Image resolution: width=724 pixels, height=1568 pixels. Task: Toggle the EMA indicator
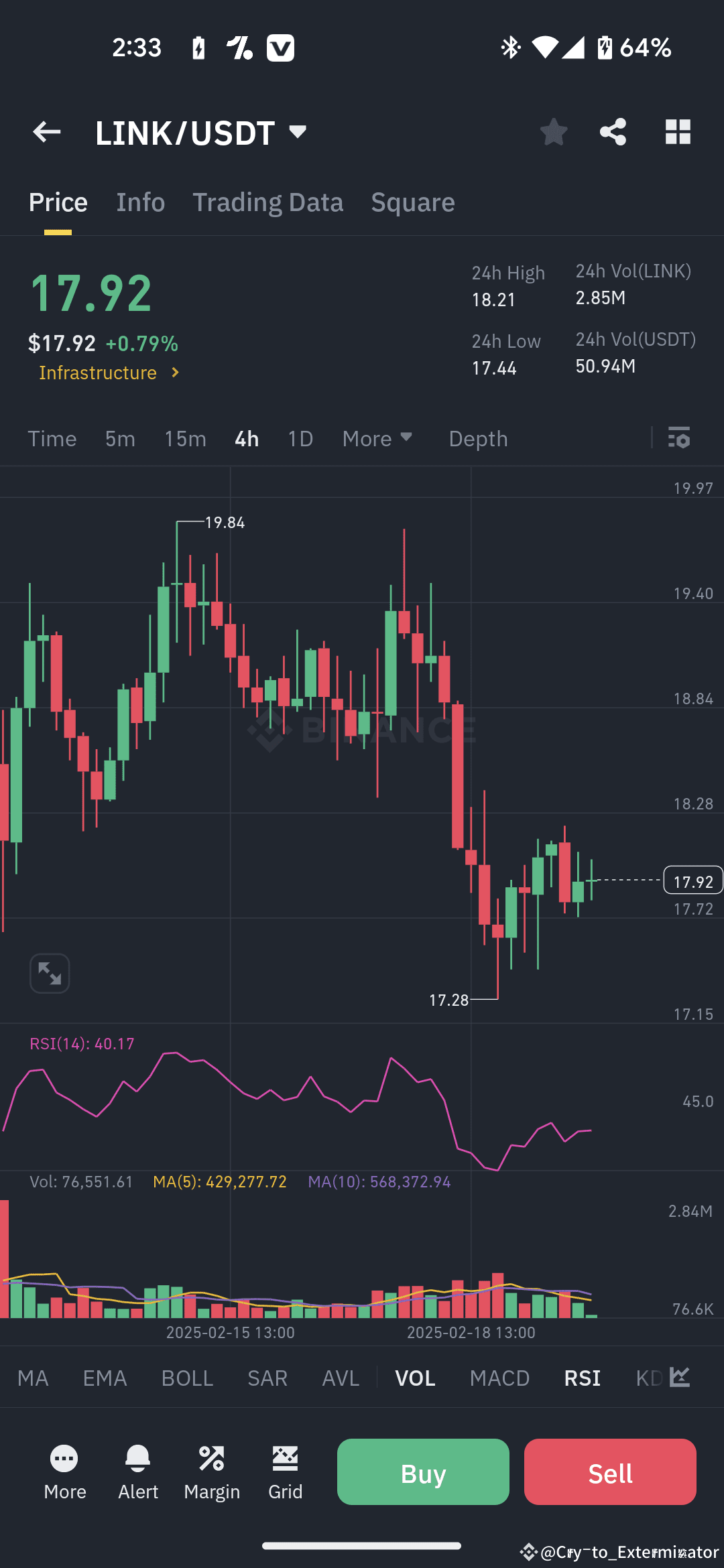[x=105, y=1378]
